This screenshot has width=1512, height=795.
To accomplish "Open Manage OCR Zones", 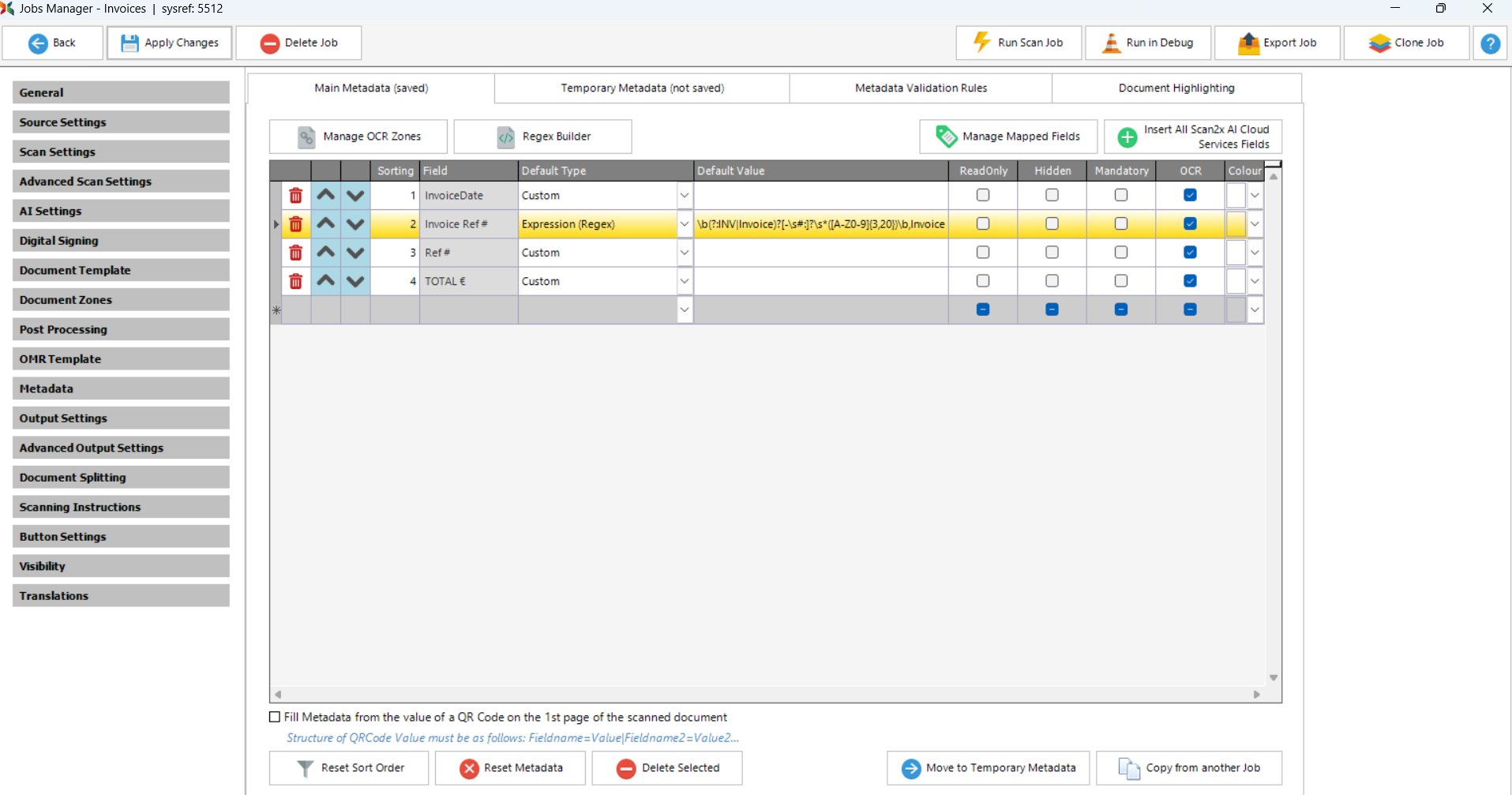I will (358, 137).
